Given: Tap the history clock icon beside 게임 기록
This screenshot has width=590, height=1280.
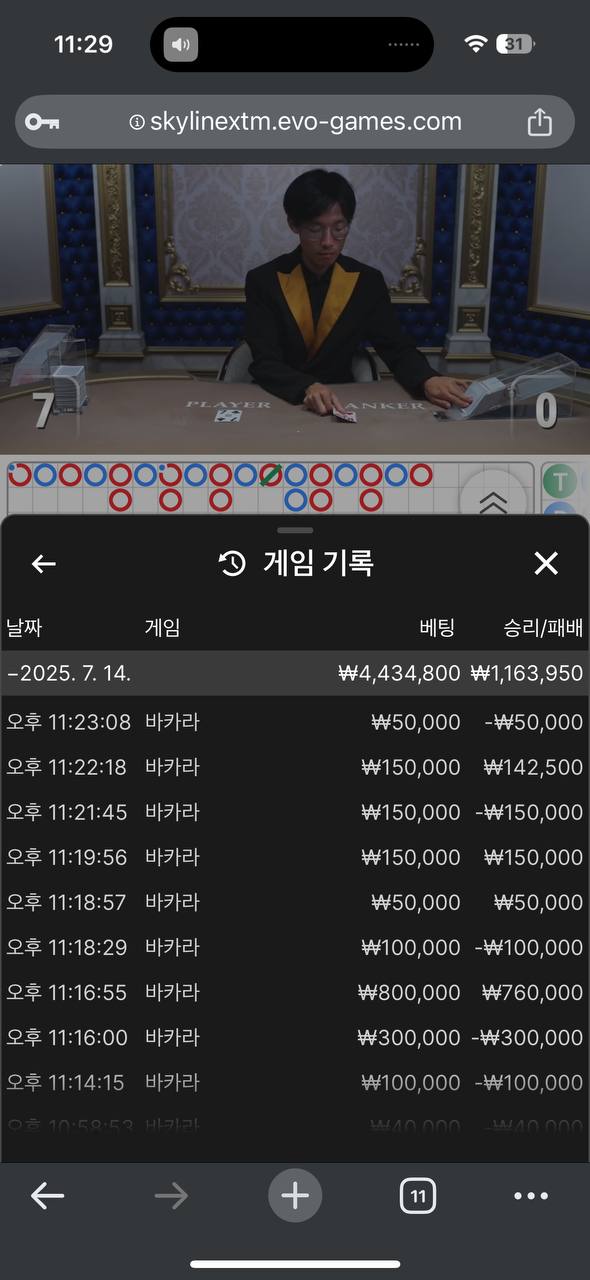Looking at the screenshot, I should point(232,564).
